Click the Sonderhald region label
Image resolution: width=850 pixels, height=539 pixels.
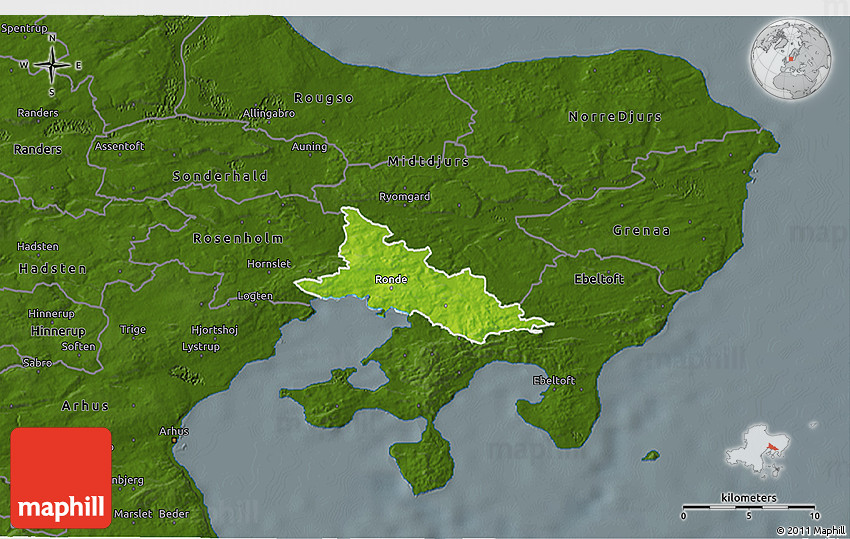point(220,176)
